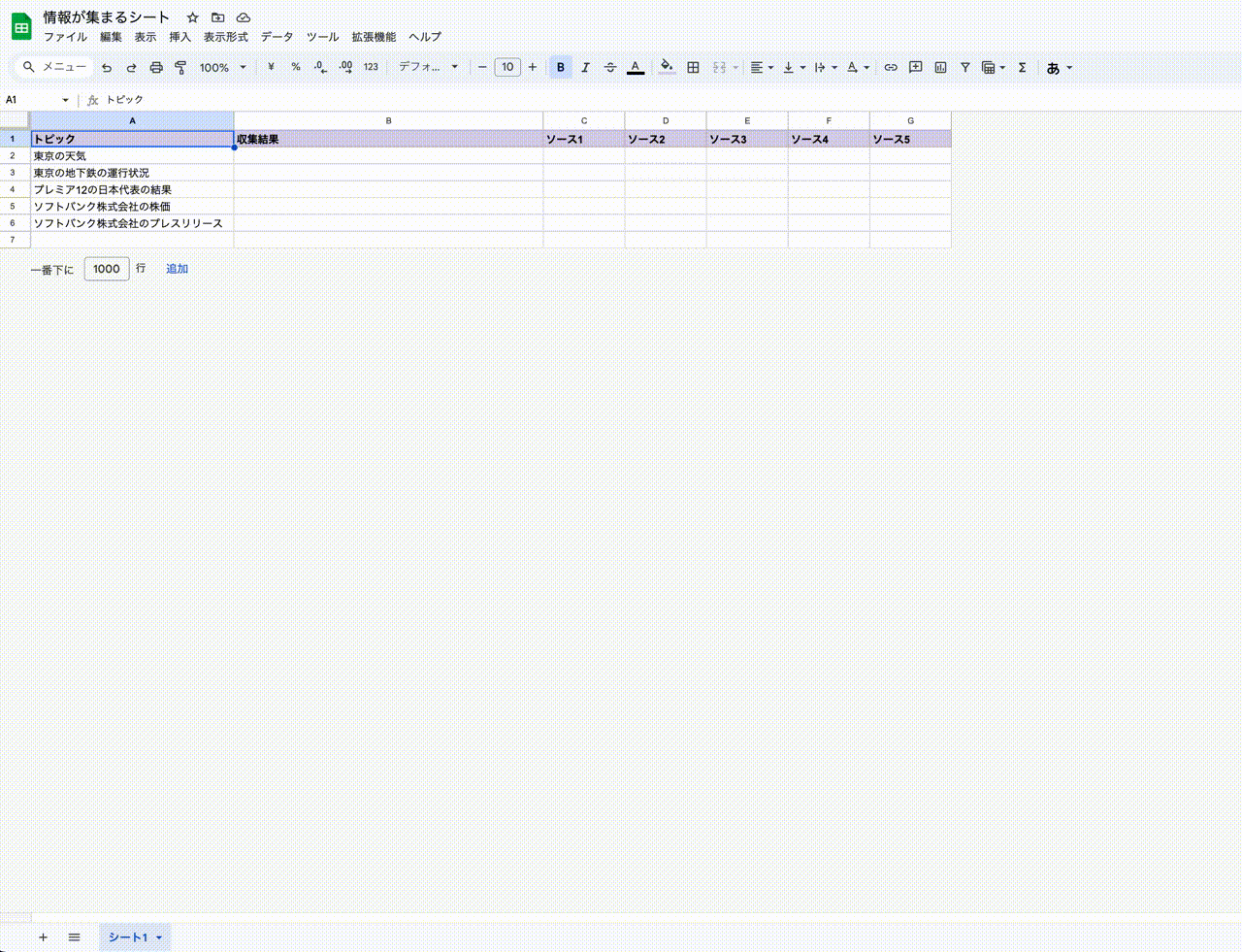This screenshot has width=1242, height=952.
Task: Select the column B header
Action: pos(388,120)
